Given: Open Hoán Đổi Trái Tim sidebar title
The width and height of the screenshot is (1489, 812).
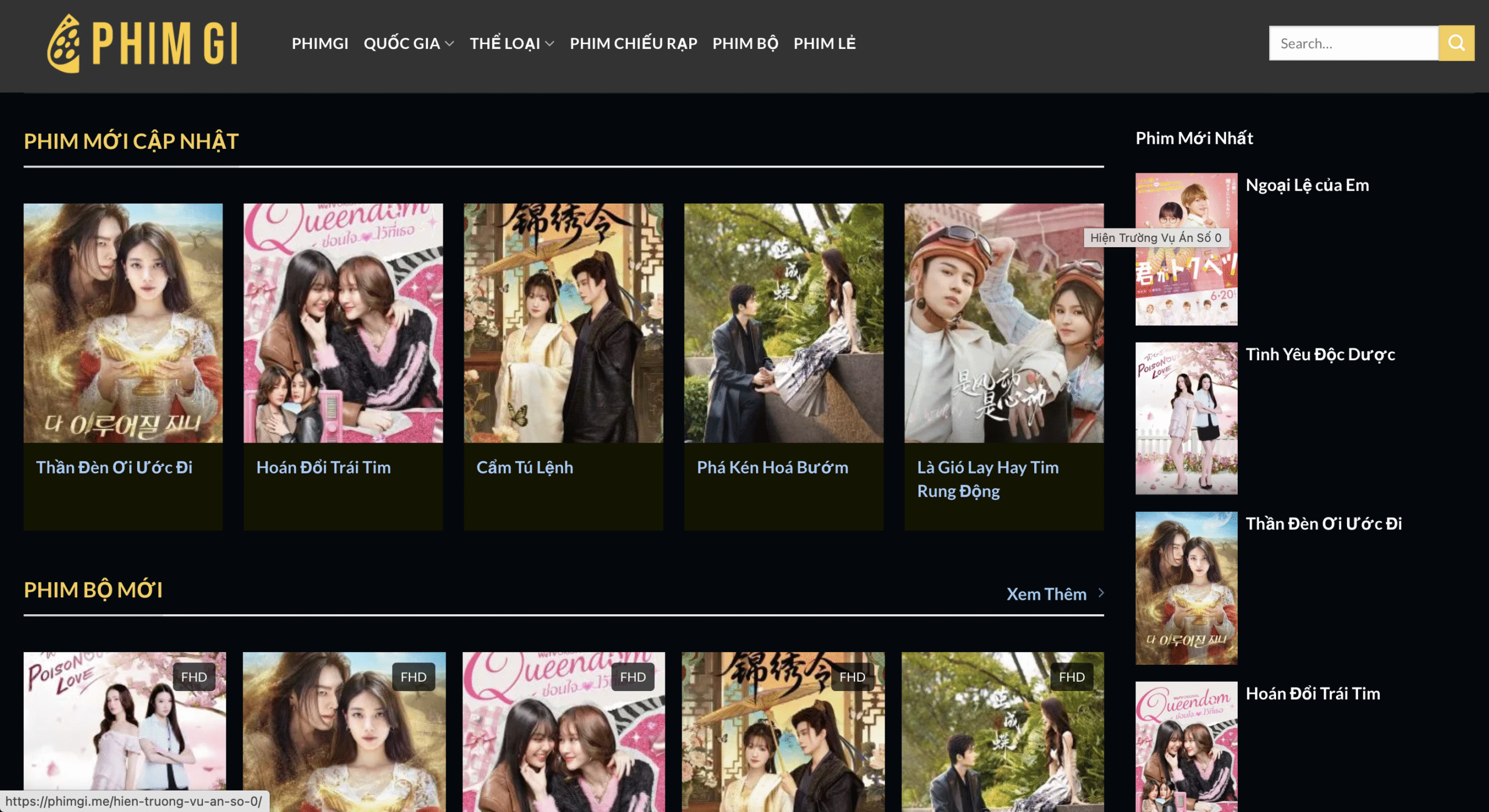Looking at the screenshot, I should coord(1312,694).
